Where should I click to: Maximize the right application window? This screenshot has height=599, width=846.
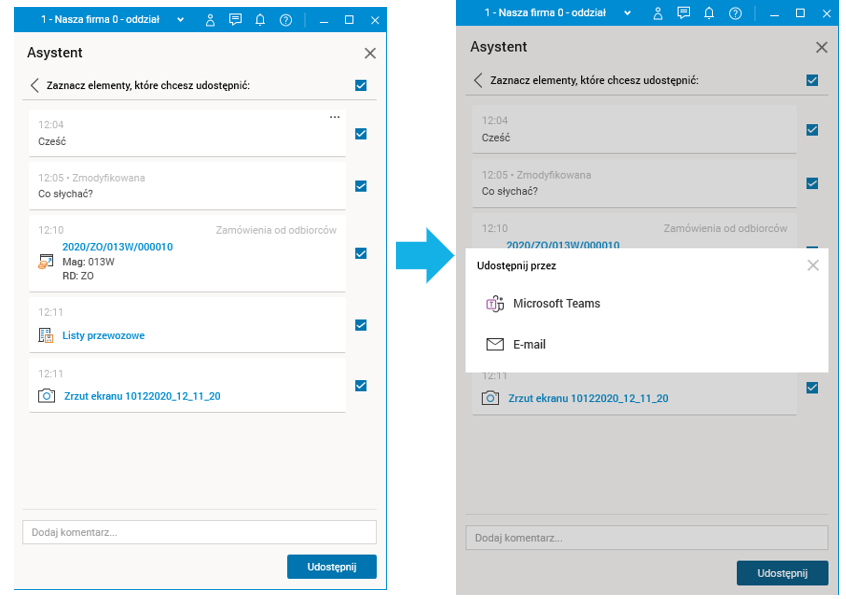pos(800,13)
